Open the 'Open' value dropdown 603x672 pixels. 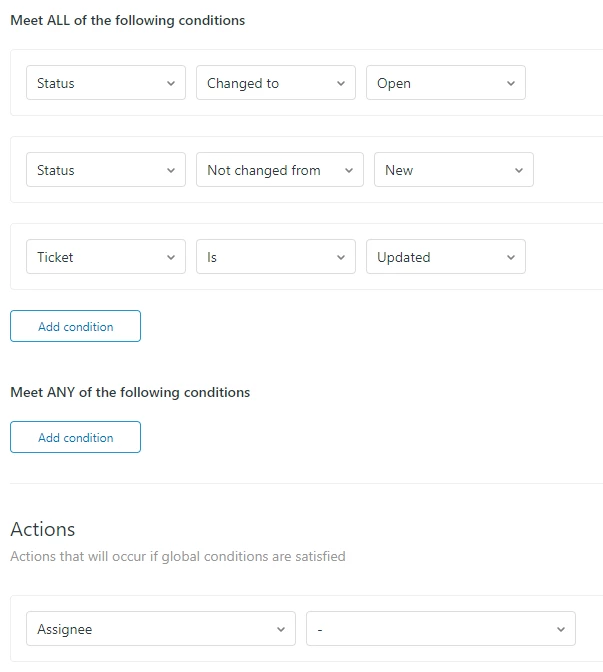pos(445,83)
